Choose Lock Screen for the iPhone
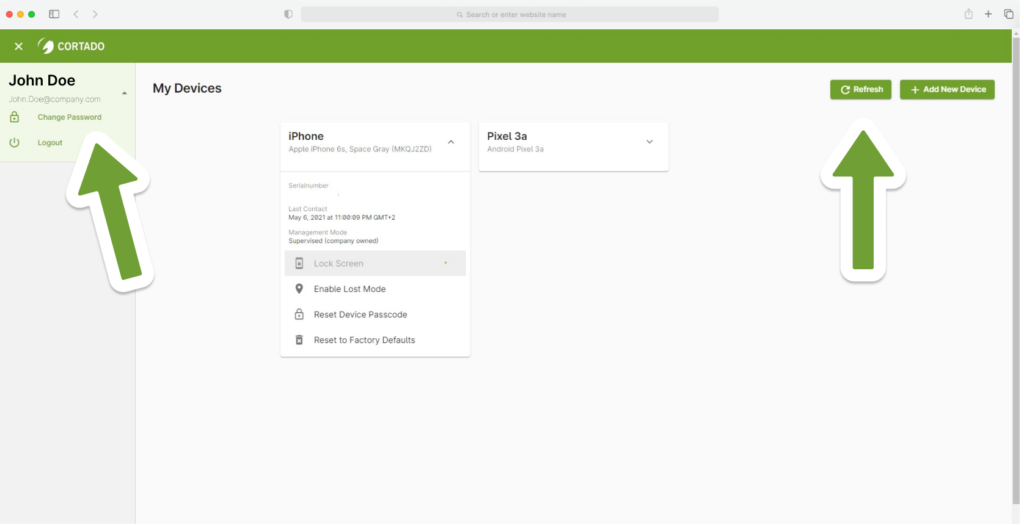 (375, 263)
